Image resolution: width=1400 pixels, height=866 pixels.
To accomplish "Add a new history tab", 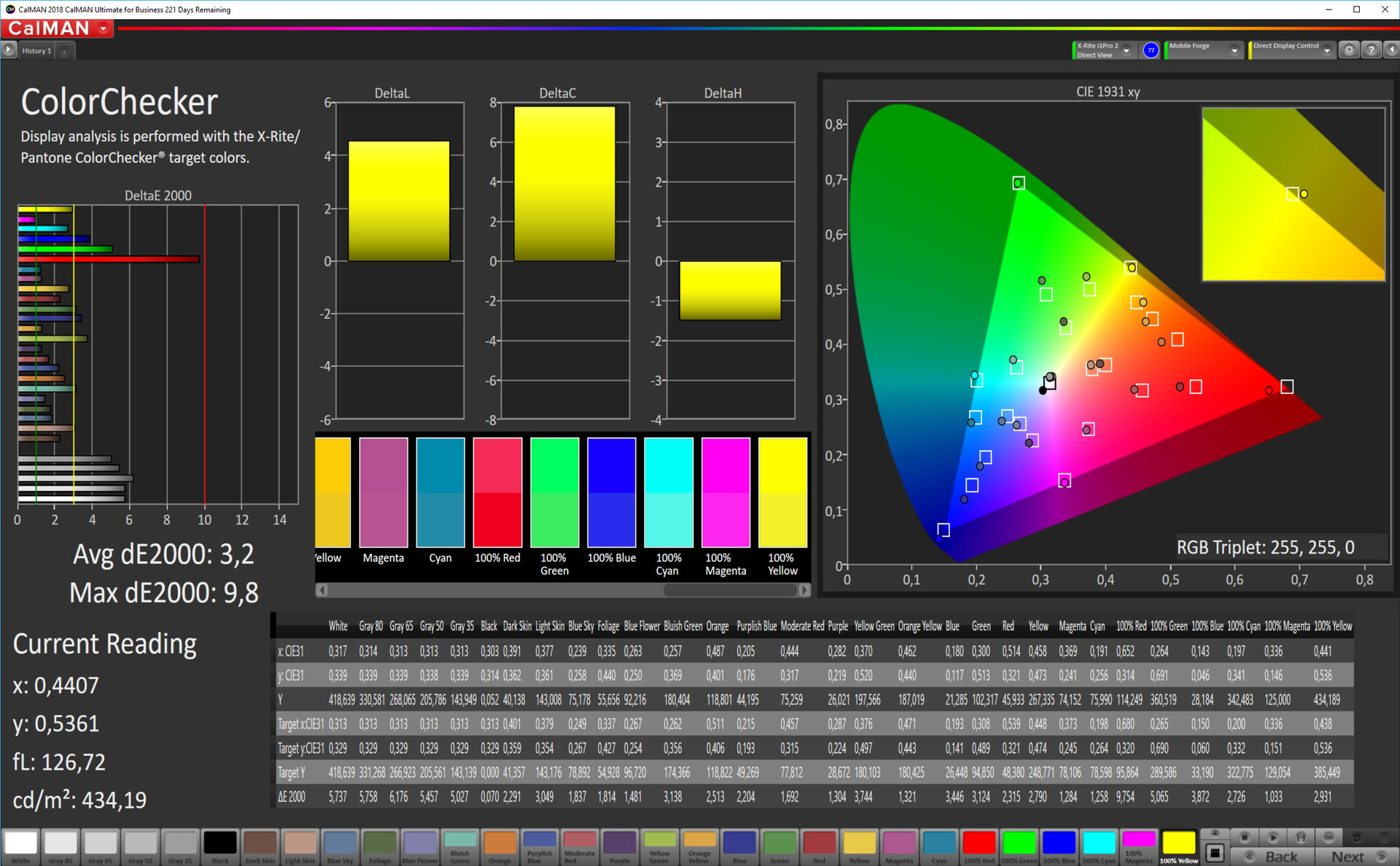I will pyautogui.click(x=65, y=50).
